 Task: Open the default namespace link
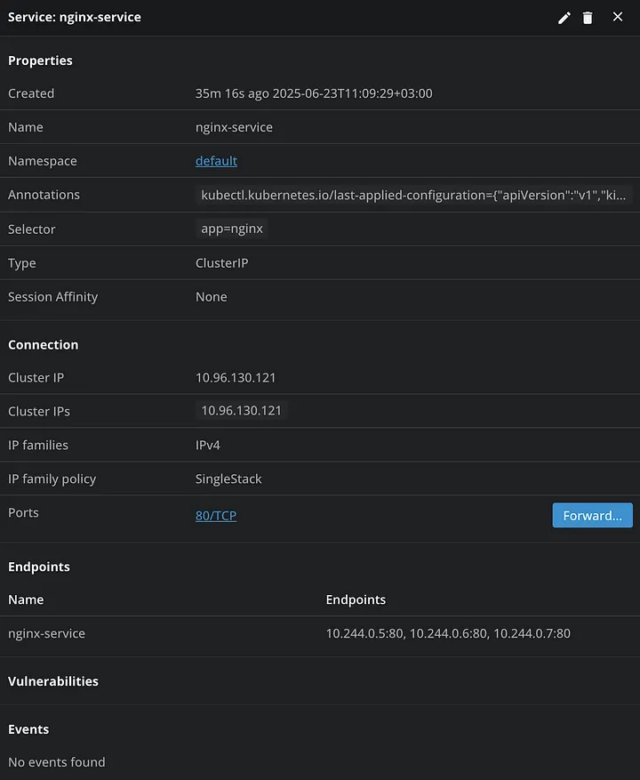[216, 161]
